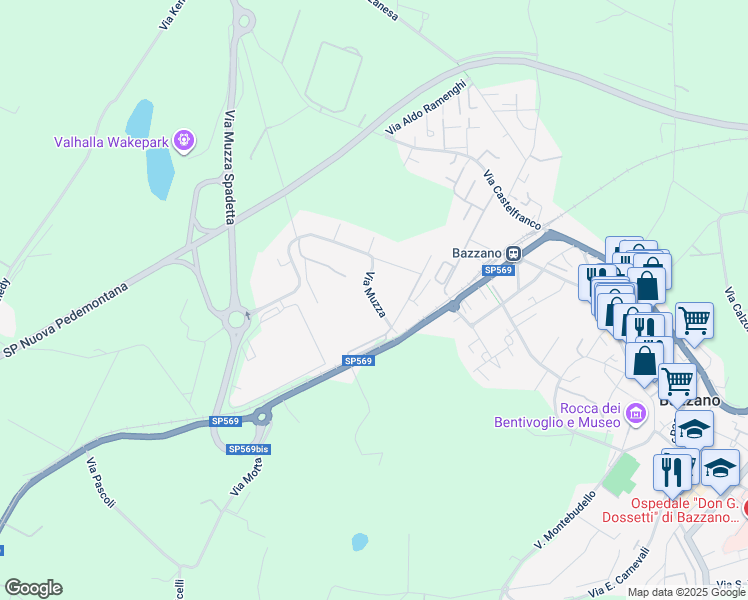
Task: Click the Valhalla Wakepark purple pin icon
Action: click(x=184, y=141)
